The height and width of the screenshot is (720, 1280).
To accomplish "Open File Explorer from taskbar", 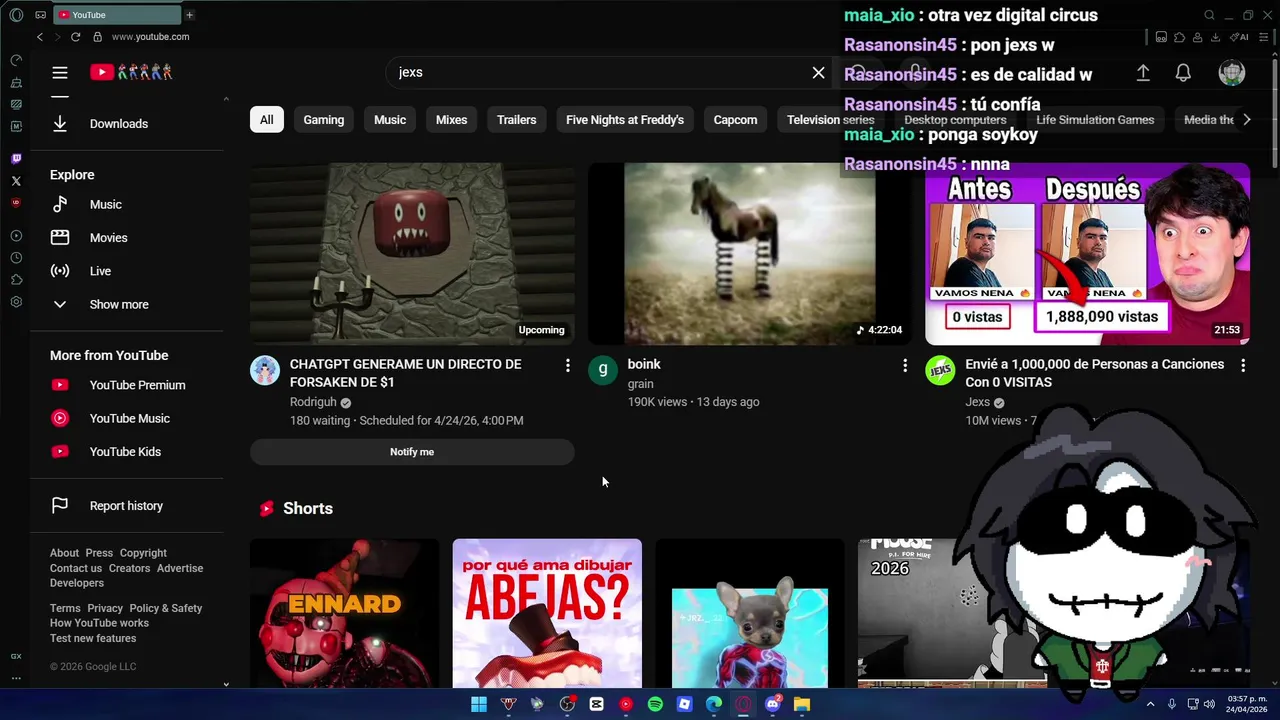I will point(801,704).
